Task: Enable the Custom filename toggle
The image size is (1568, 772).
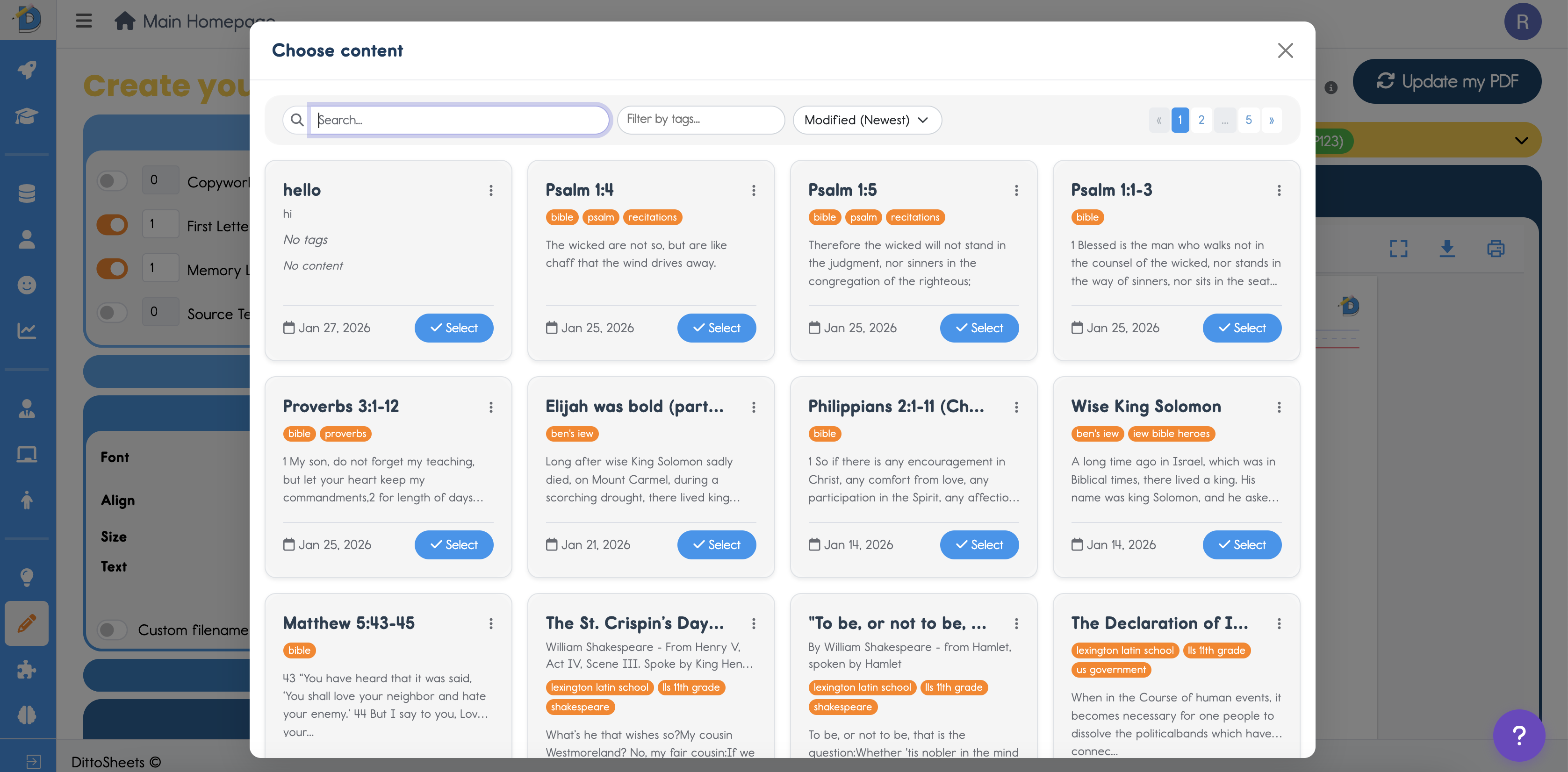Action: (x=112, y=629)
